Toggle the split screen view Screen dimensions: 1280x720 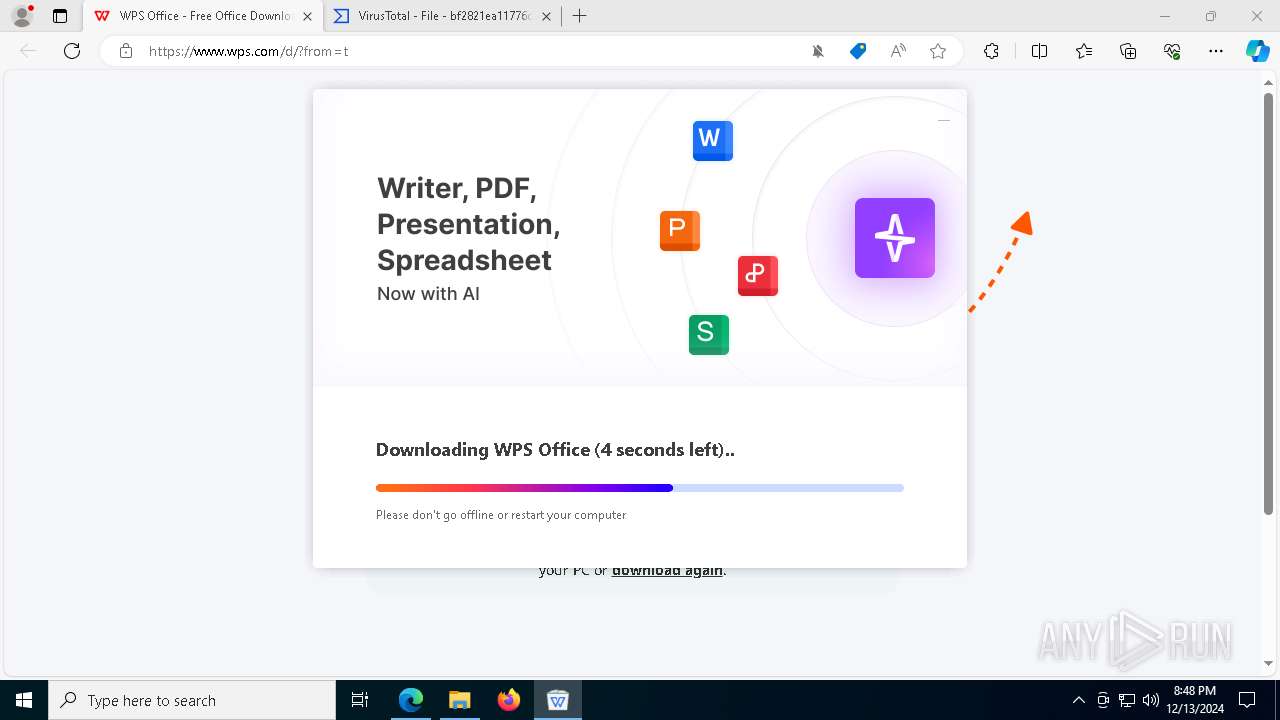pos(1039,51)
